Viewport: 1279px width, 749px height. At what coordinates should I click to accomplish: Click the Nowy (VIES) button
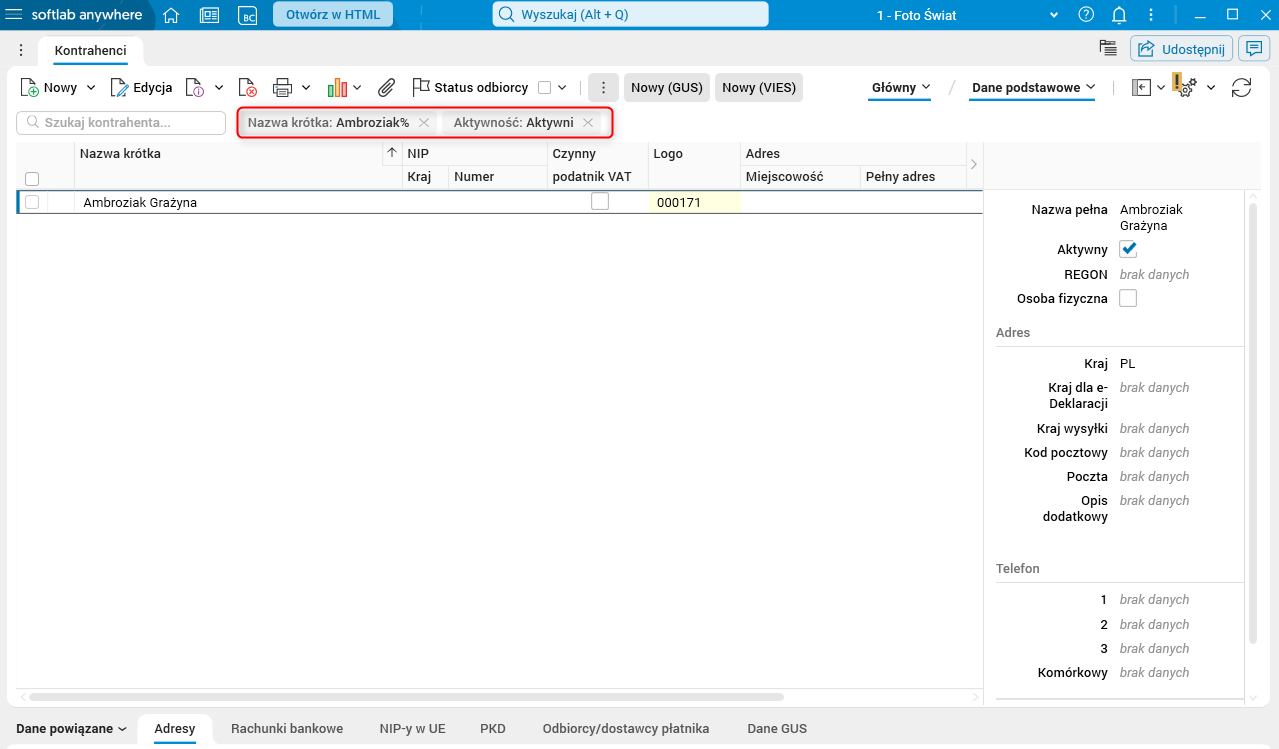tap(759, 88)
